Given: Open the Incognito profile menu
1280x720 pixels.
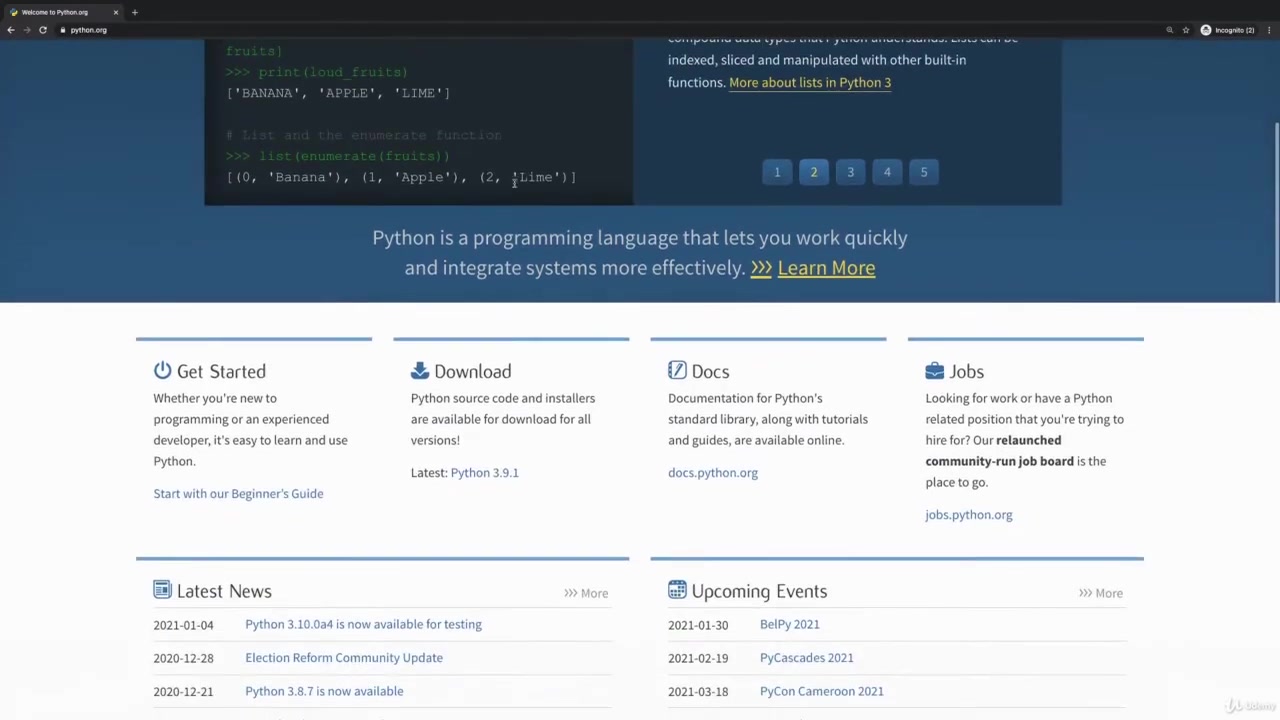Looking at the screenshot, I should pyautogui.click(x=1228, y=30).
